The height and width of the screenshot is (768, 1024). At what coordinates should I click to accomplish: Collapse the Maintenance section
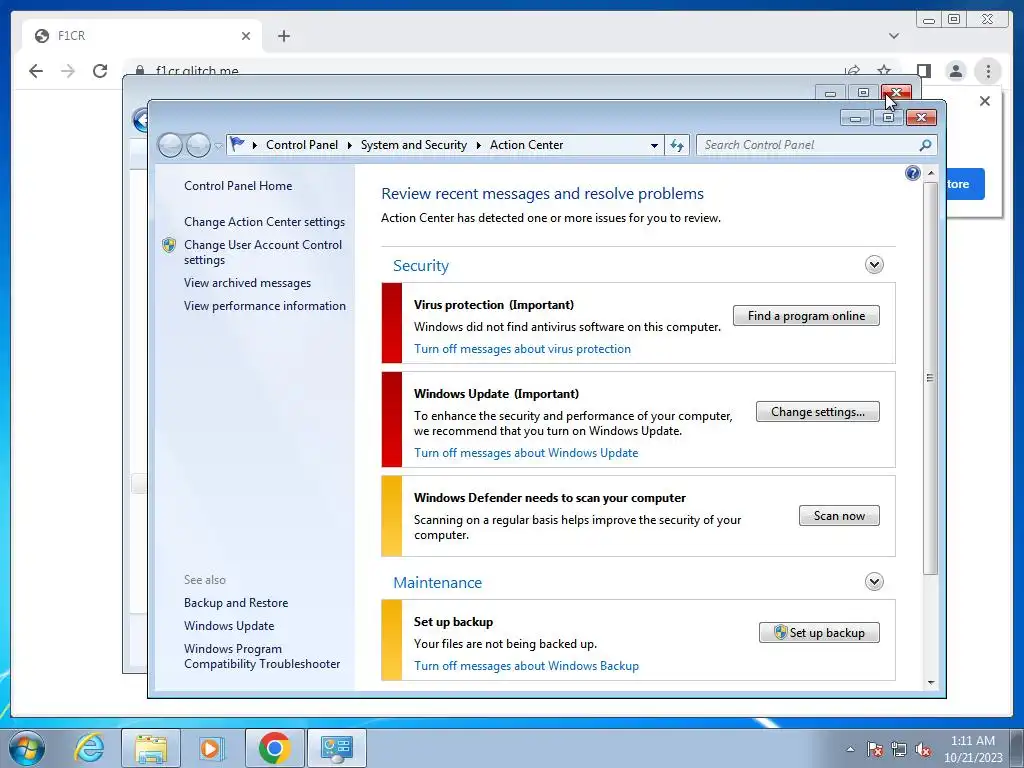[874, 581]
